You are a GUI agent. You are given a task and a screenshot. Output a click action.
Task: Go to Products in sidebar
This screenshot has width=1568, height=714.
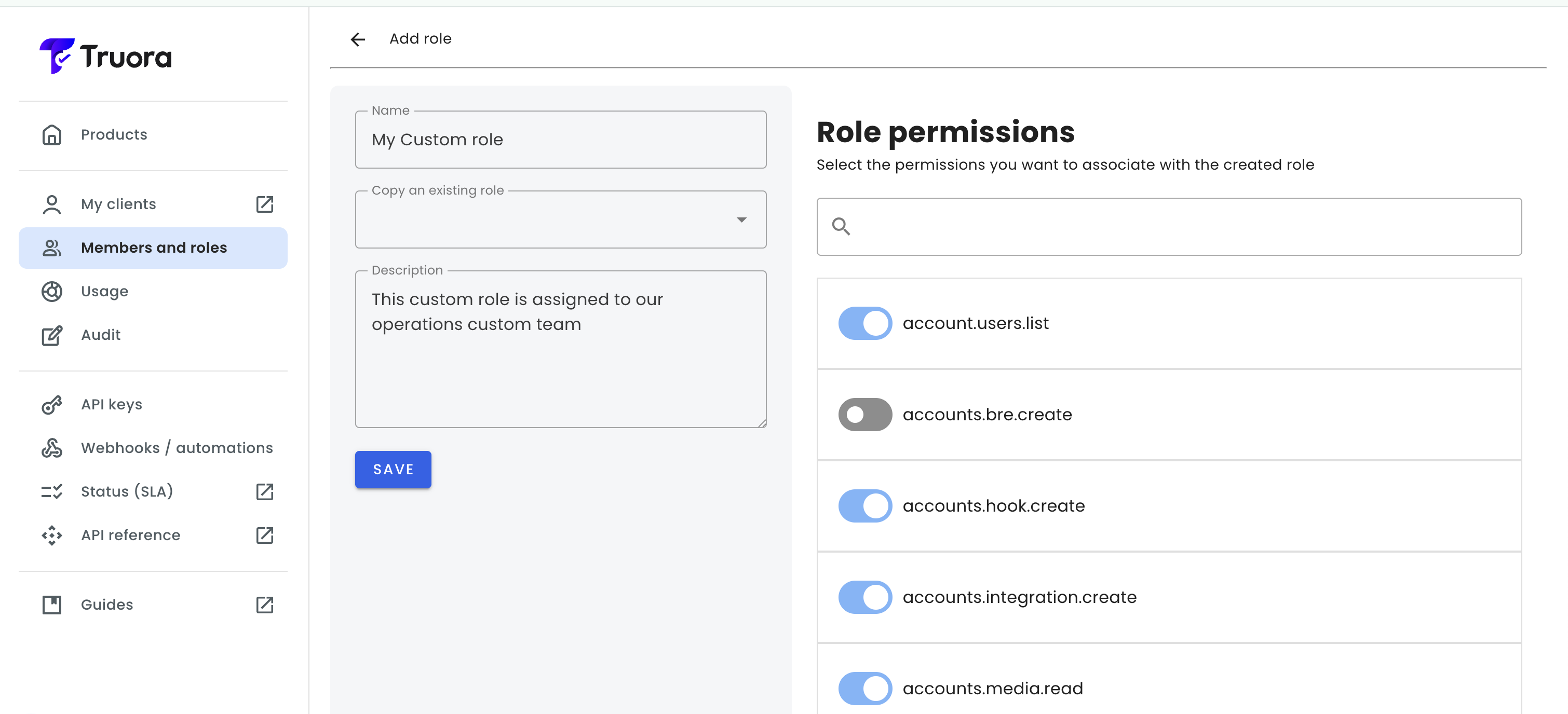(x=153, y=134)
